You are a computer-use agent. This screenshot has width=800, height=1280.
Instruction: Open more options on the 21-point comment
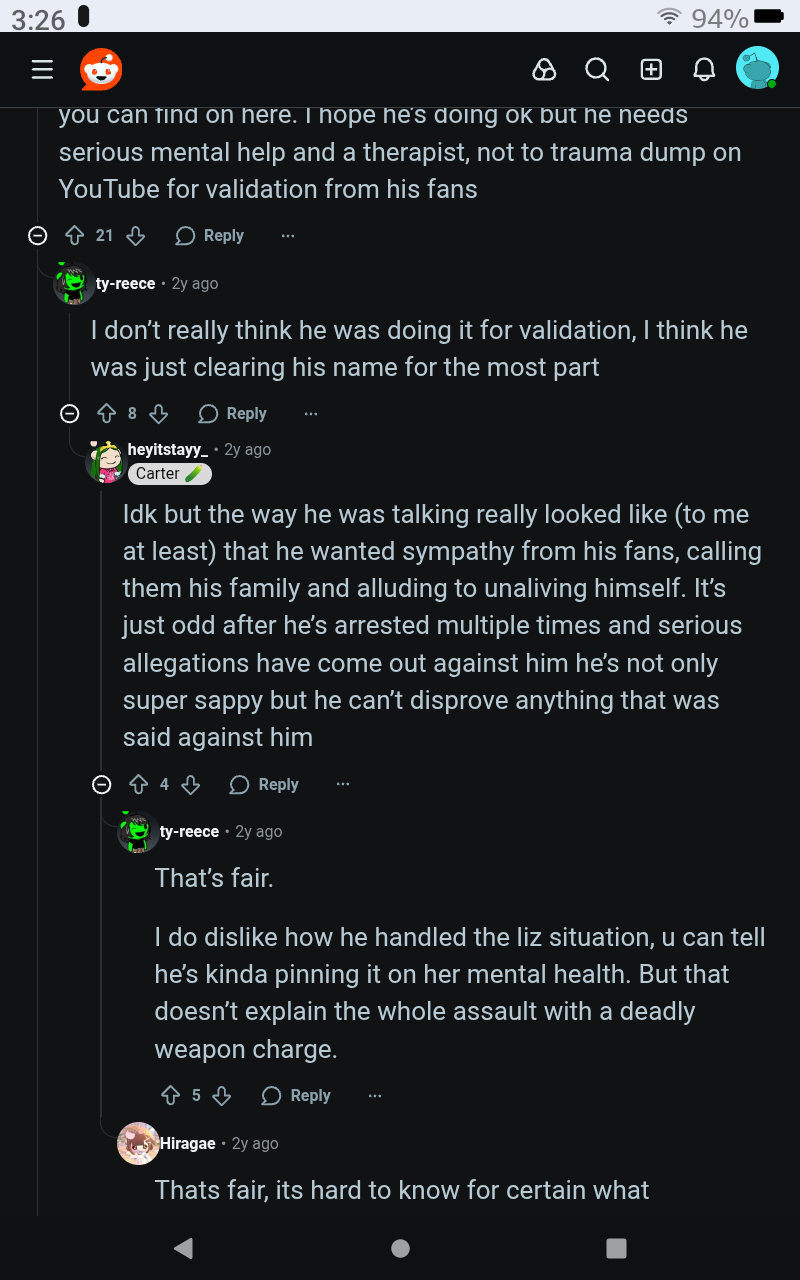click(288, 236)
